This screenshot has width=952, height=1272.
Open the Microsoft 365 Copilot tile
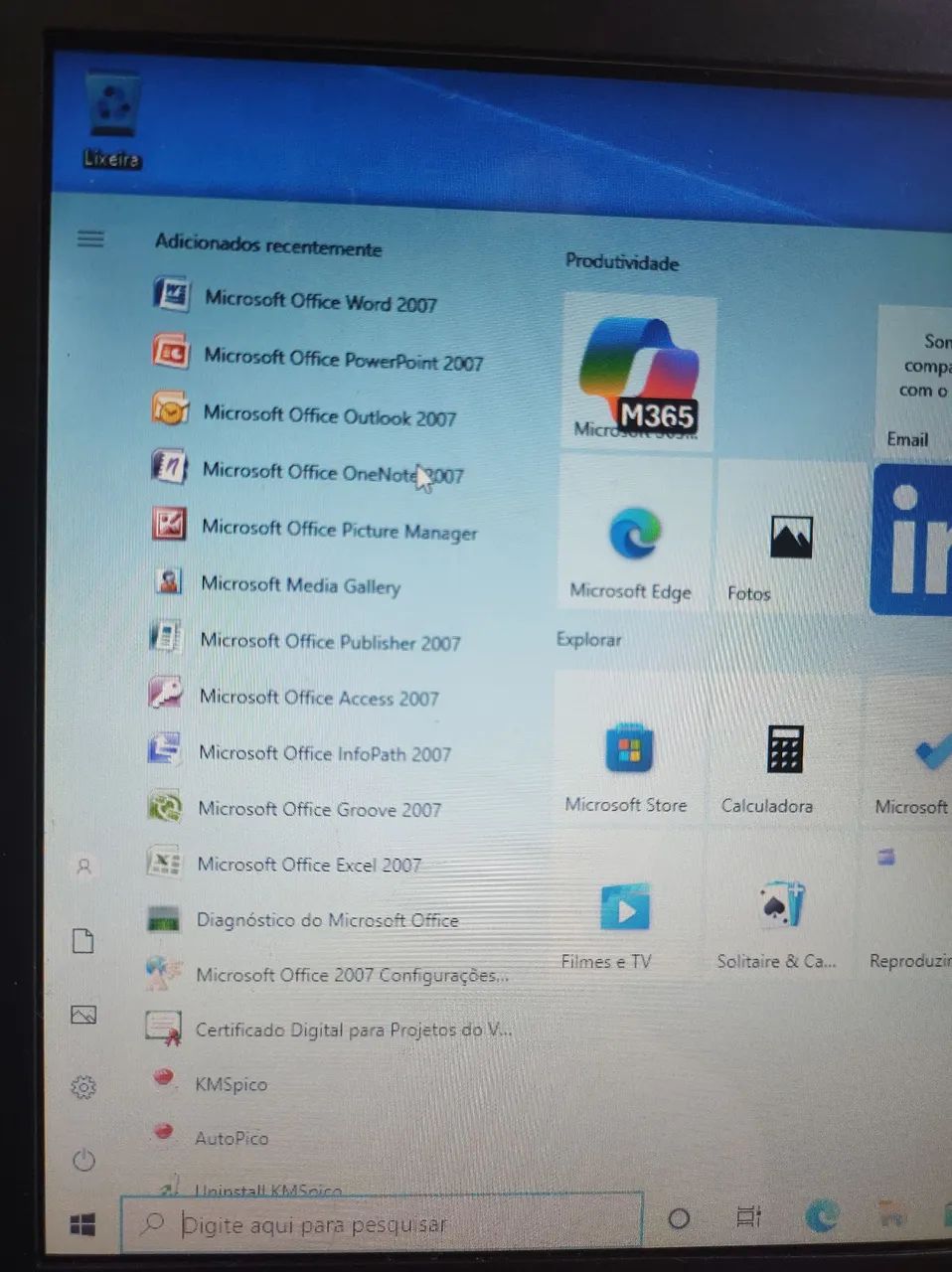pyautogui.click(x=638, y=374)
